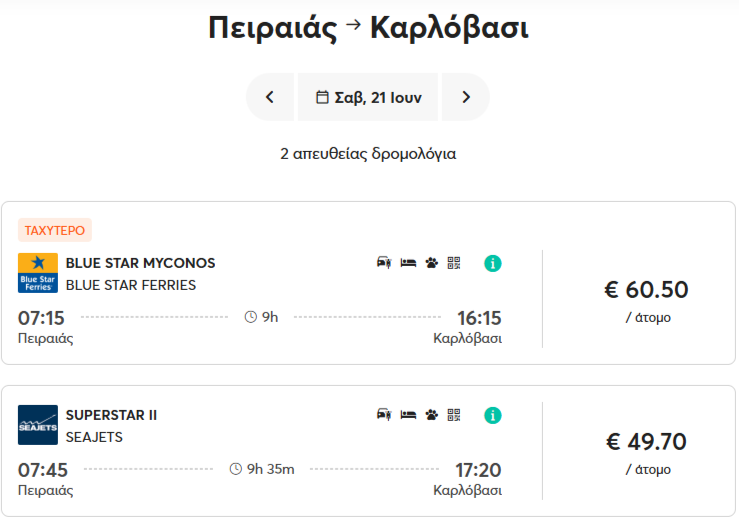
Task: Select the € 60.50 Blue Star fare
Action: [646, 290]
